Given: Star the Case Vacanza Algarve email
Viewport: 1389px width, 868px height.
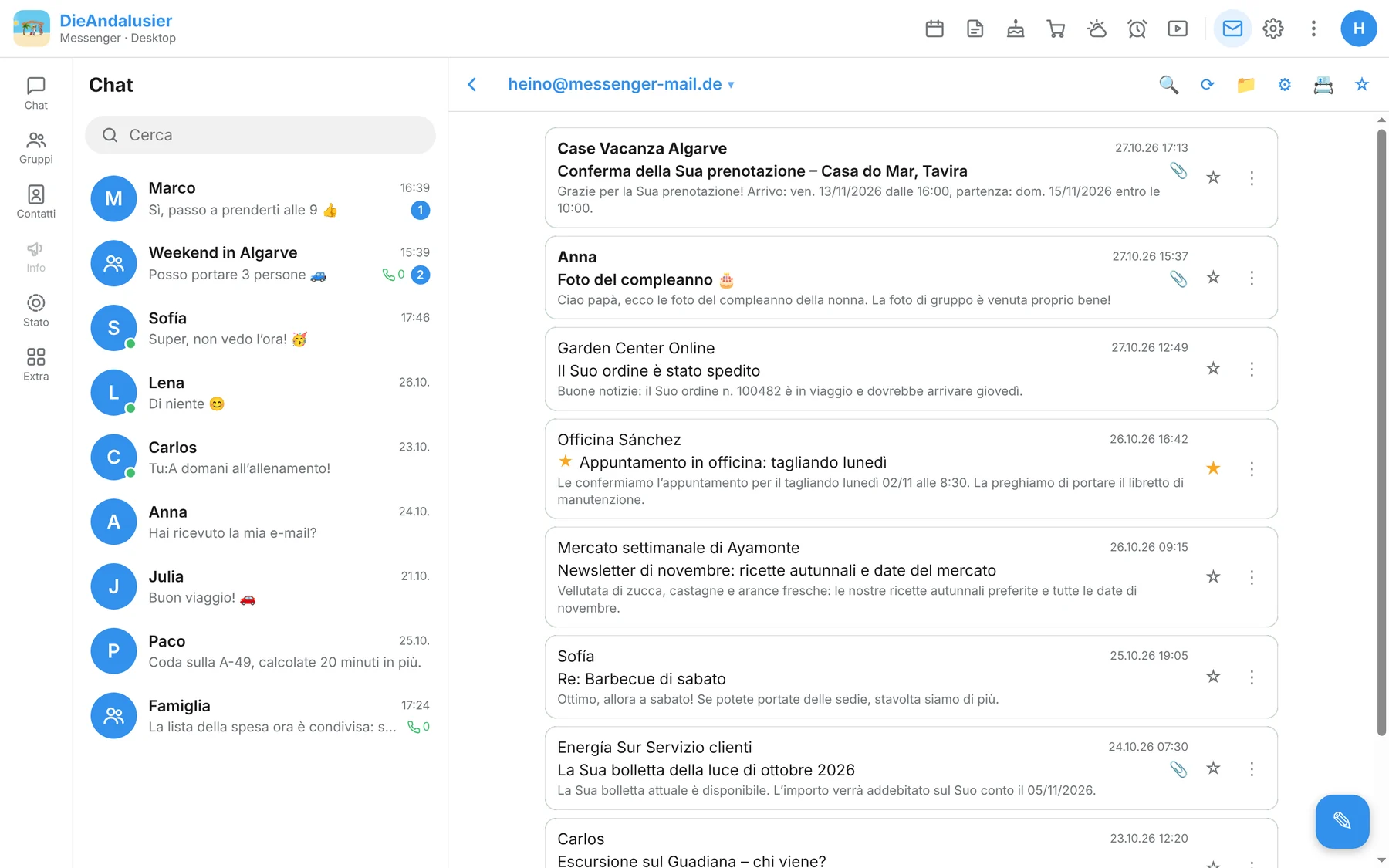Looking at the screenshot, I should coord(1213,177).
